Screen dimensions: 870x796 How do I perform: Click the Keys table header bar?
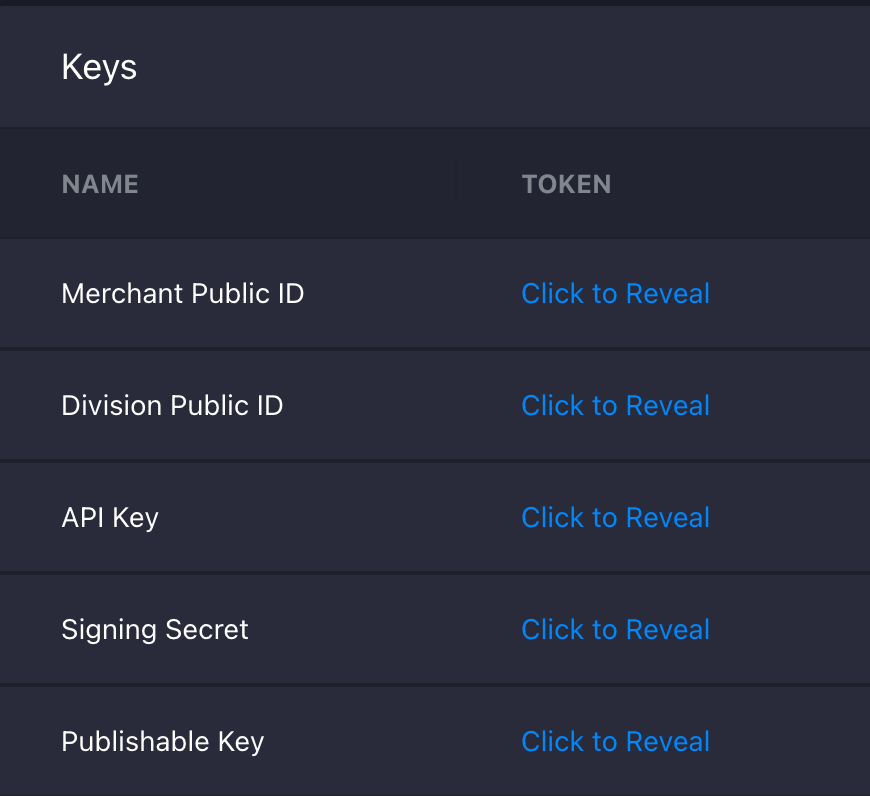click(x=435, y=184)
